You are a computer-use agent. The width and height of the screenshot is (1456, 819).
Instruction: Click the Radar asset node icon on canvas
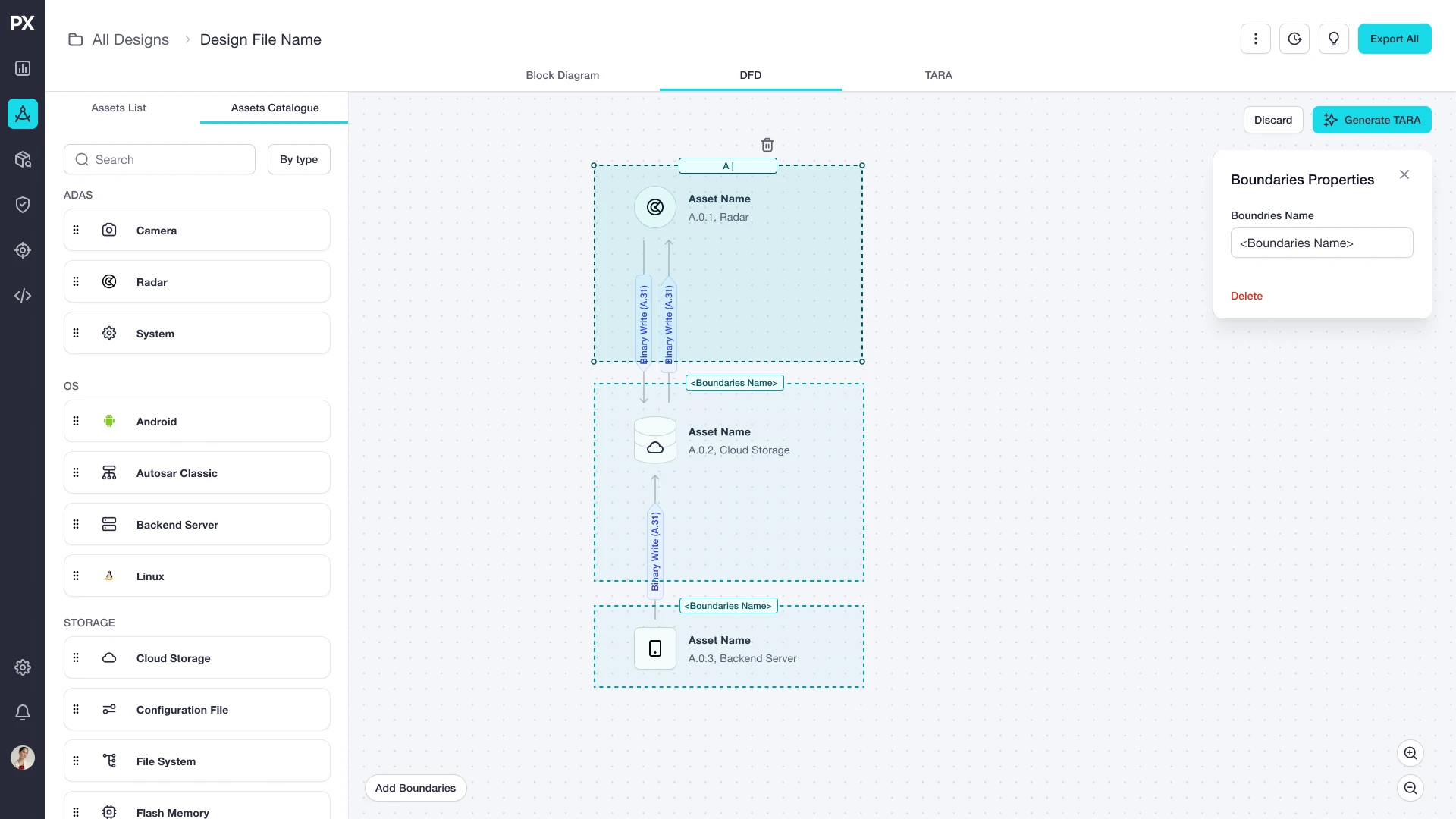[655, 207]
